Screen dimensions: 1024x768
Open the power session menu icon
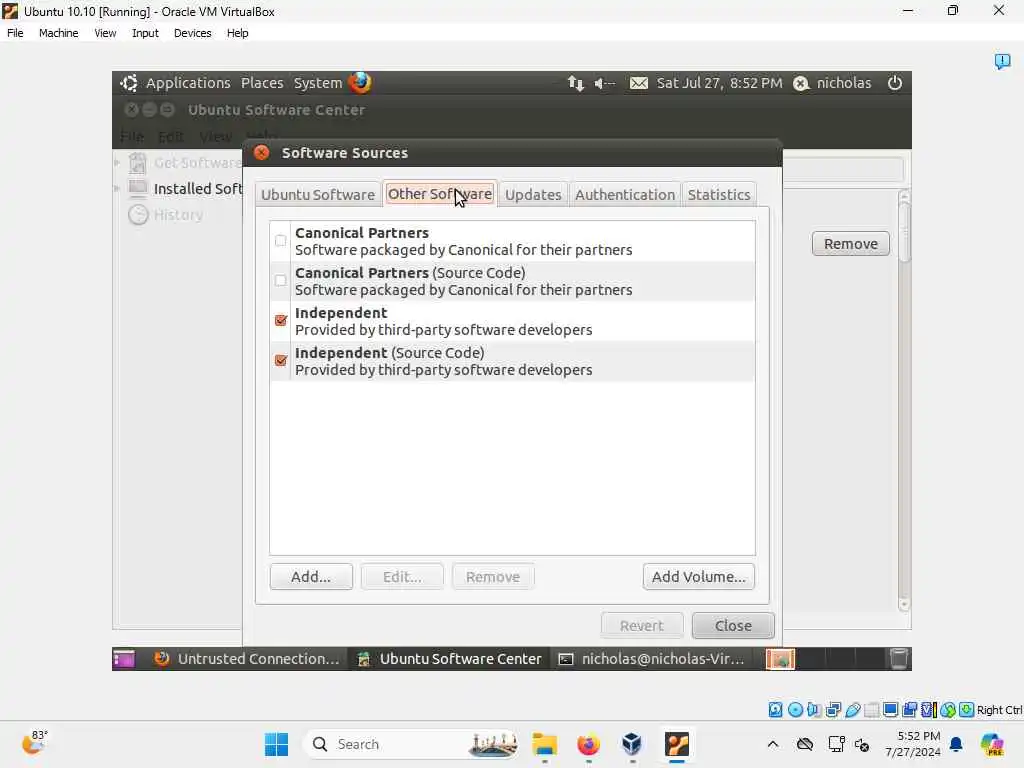pos(895,83)
